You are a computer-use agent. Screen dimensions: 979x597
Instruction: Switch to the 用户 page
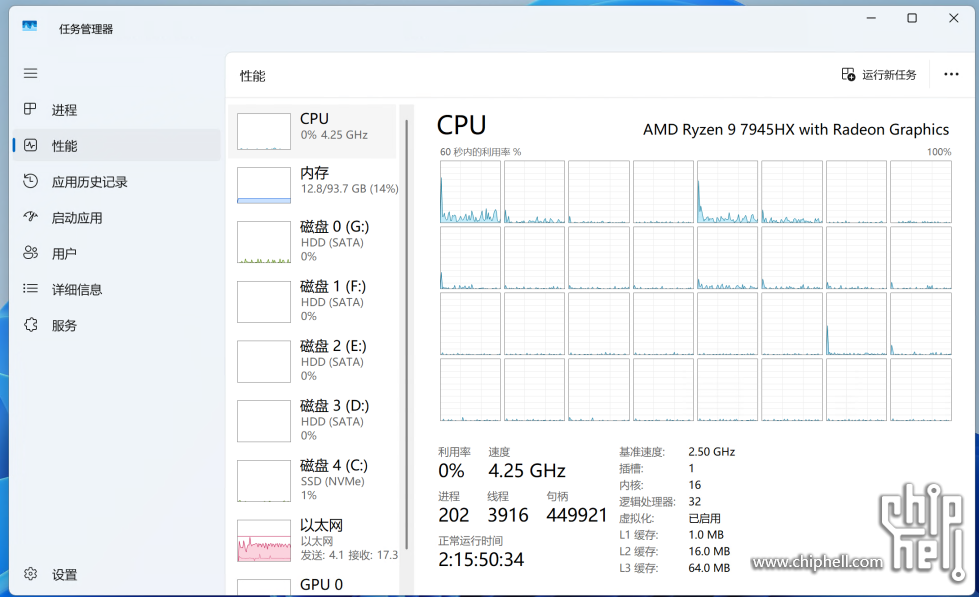coord(117,254)
